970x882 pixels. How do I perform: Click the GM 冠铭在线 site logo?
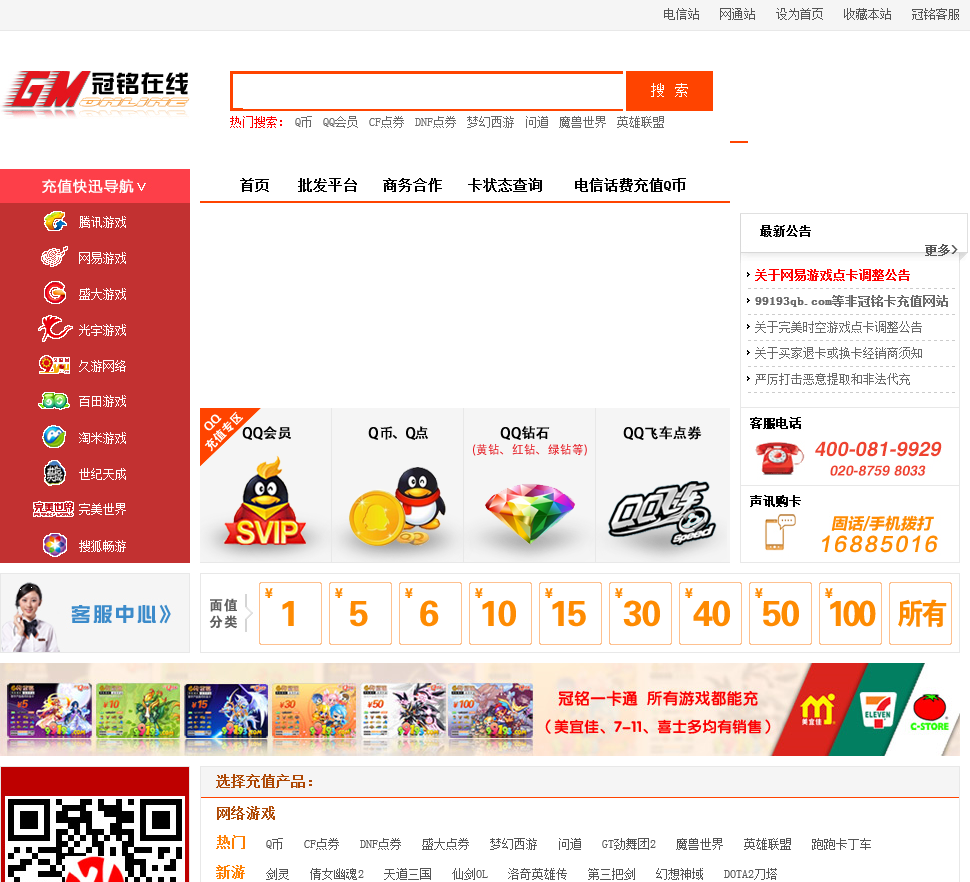click(x=96, y=93)
